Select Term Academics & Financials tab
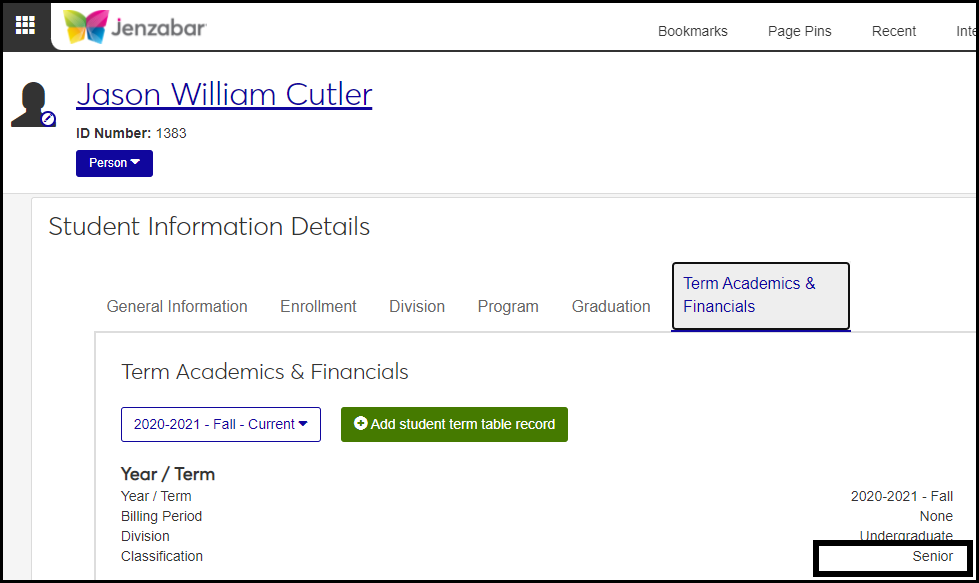Image resolution: width=979 pixels, height=583 pixels. pos(760,296)
